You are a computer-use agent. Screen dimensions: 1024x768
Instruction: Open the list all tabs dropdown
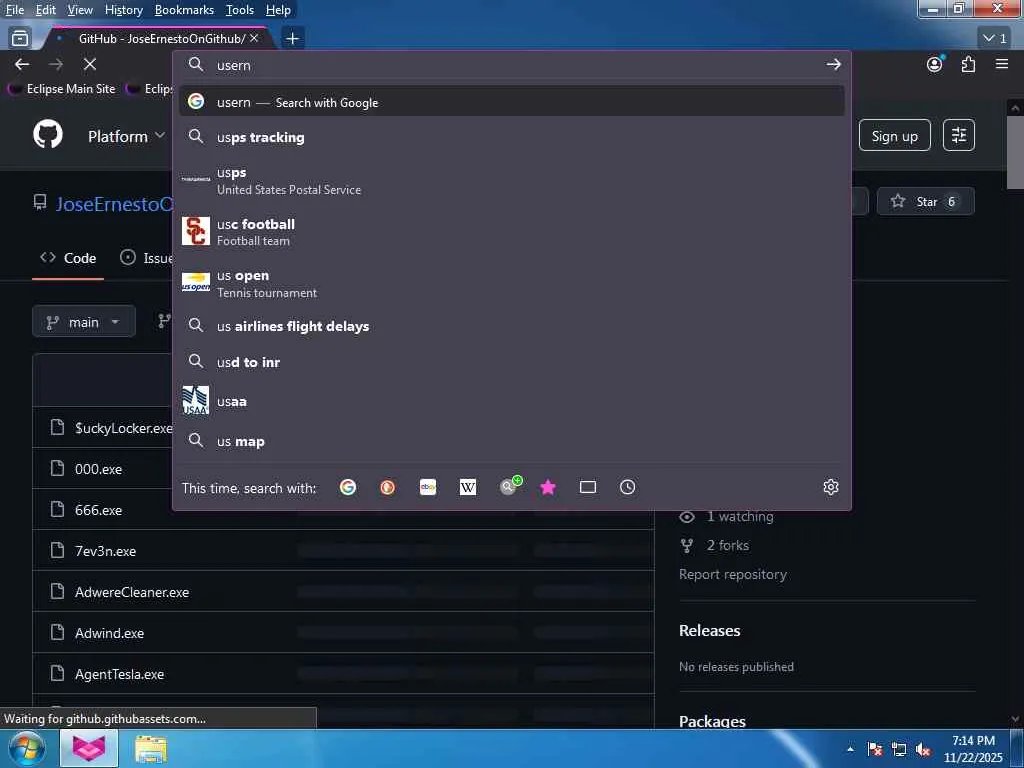point(995,39)
